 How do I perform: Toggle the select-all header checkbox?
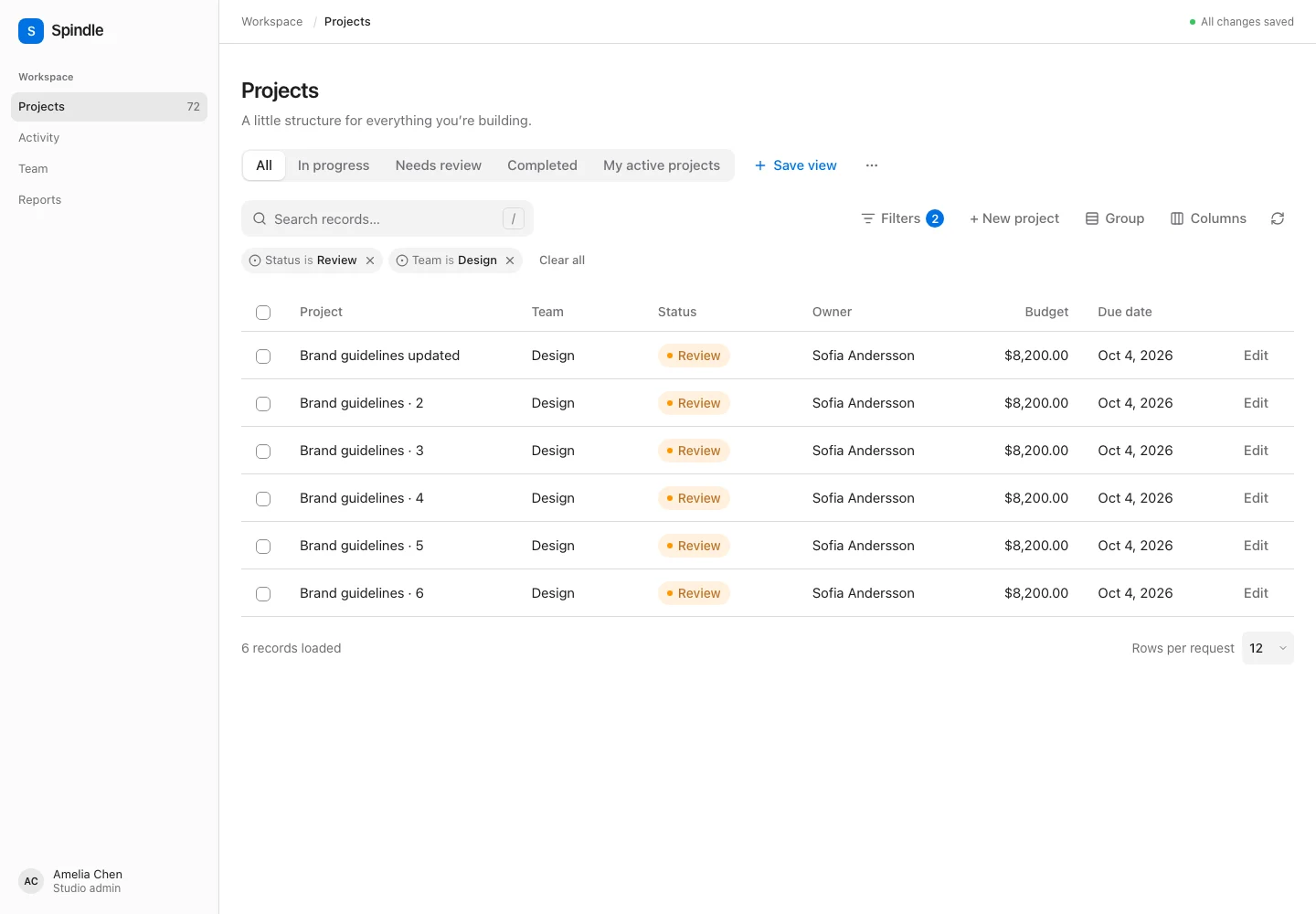click(x=263, y=313)
